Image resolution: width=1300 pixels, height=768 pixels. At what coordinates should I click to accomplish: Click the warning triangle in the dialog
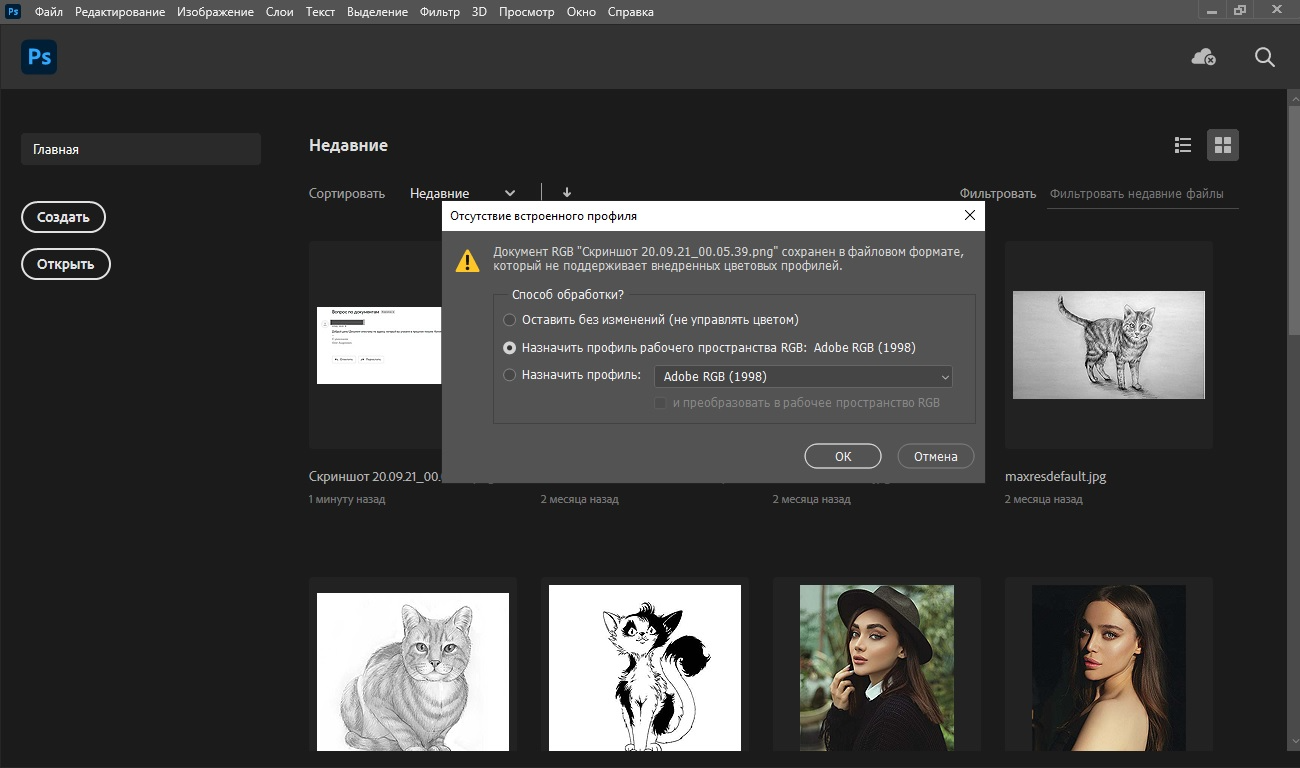(x=469, y=262)
